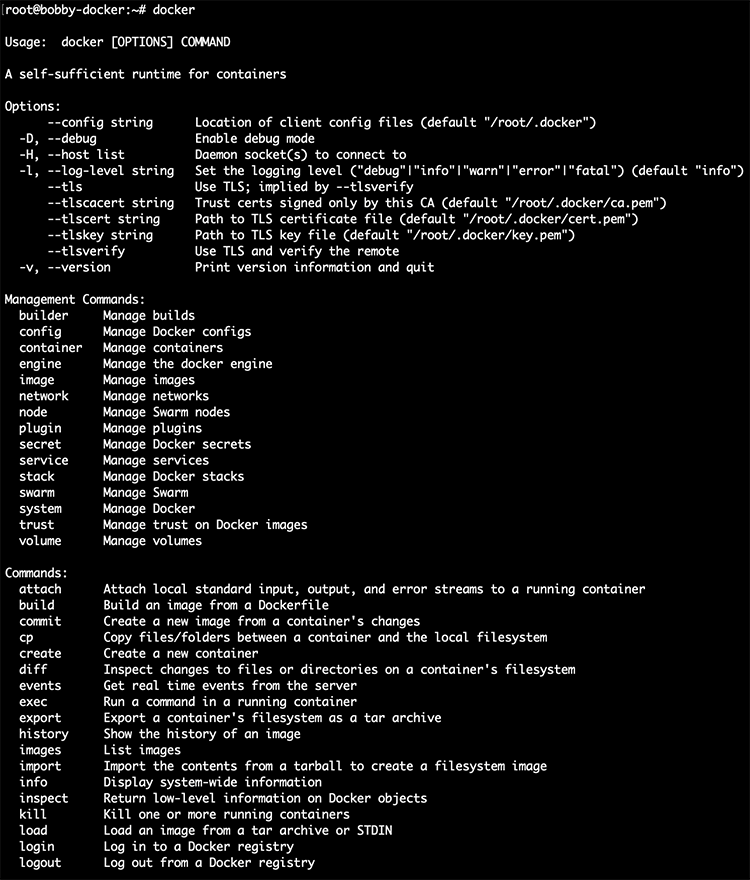Click the "history" command name
This screenshot has width=750, height=880.
(44, 734)
